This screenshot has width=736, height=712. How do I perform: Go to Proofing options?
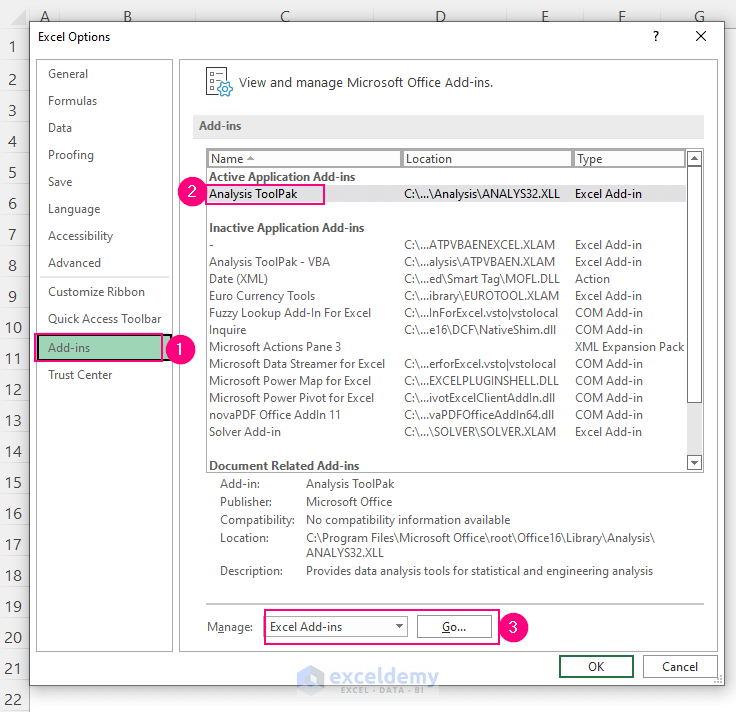click(70, 155)
